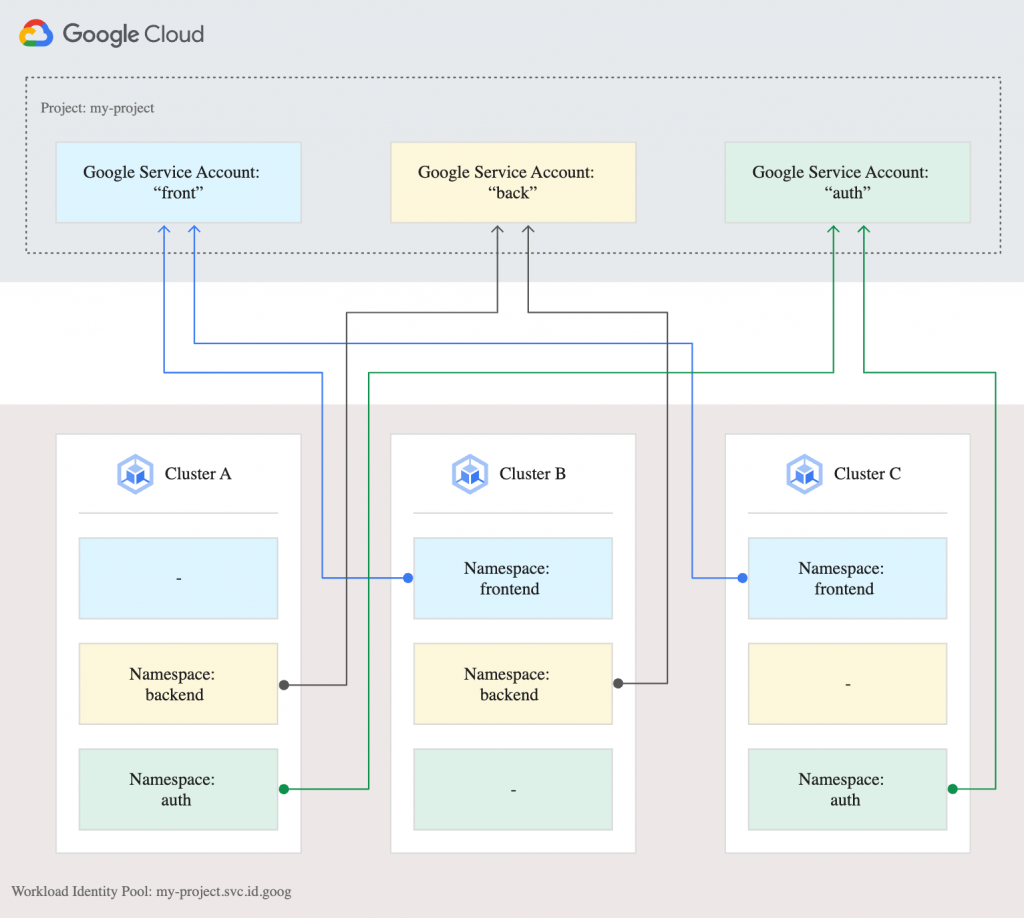Click the Workload Identity Pool footer text
This screenshot has height=918, width=1024.
tap(152, 891)
